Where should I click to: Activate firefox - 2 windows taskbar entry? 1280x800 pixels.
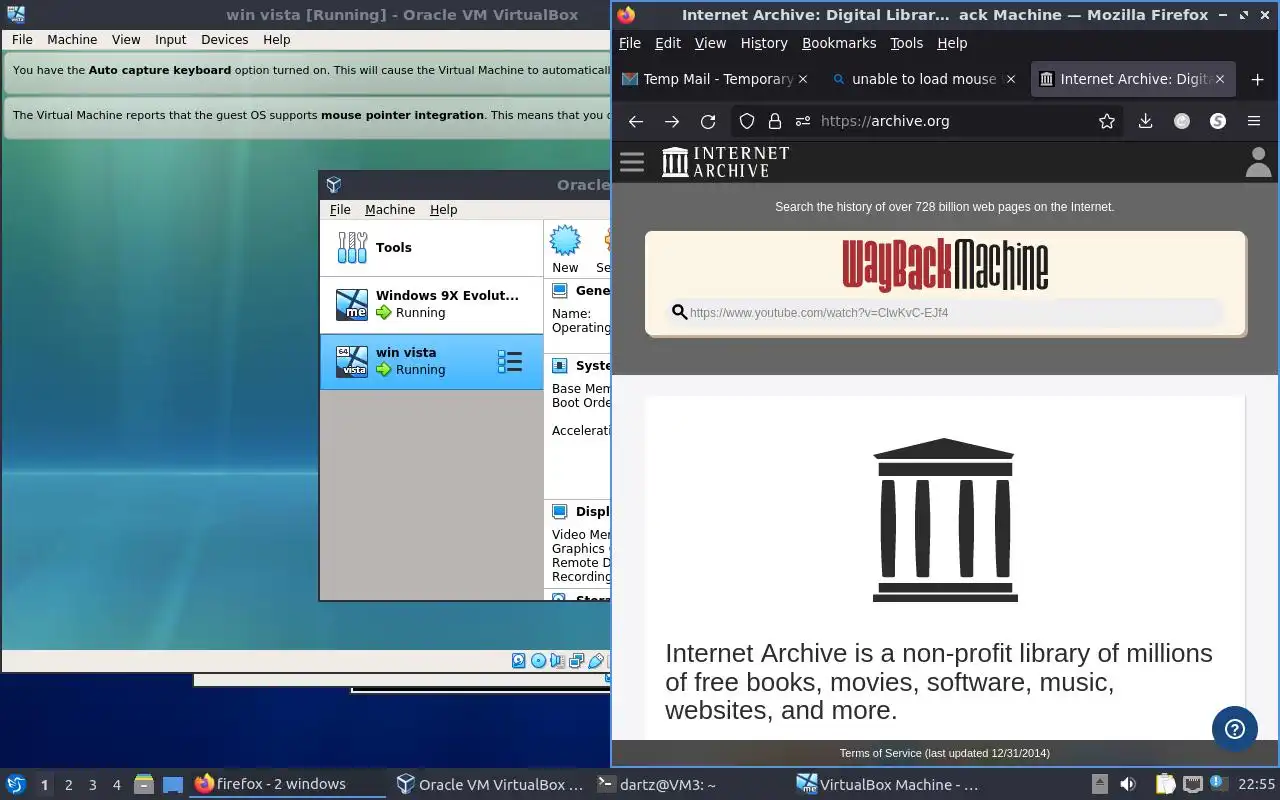tap(287, 784)
